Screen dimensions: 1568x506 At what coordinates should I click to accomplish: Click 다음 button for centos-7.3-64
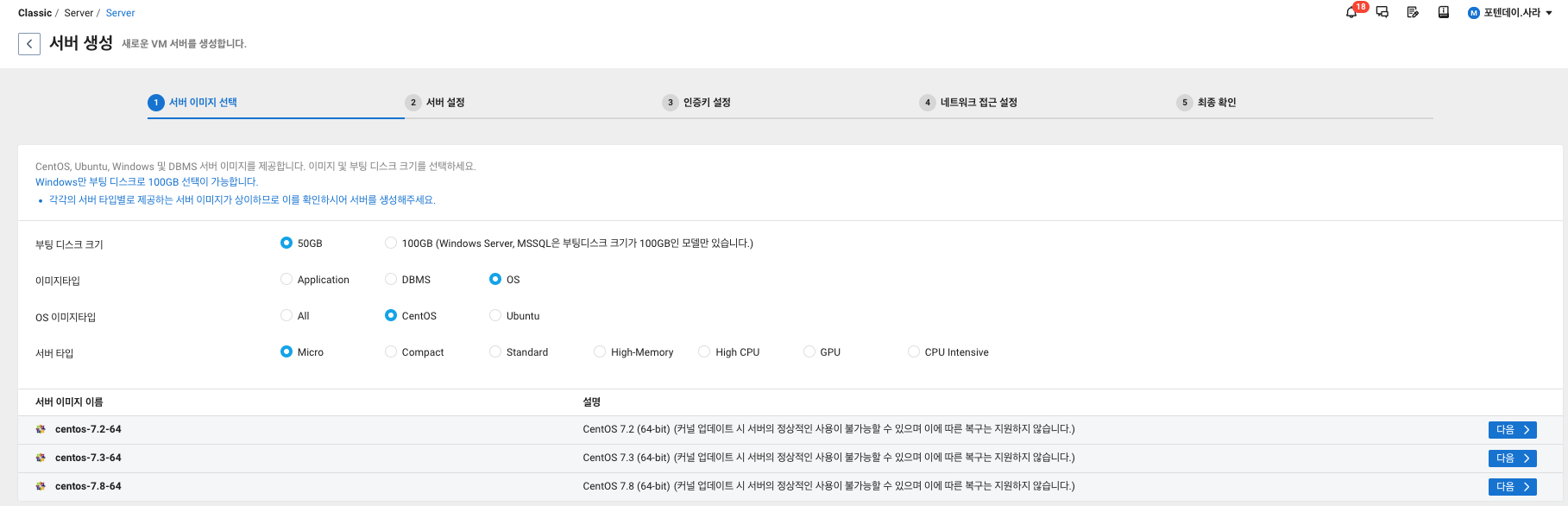1512,459
